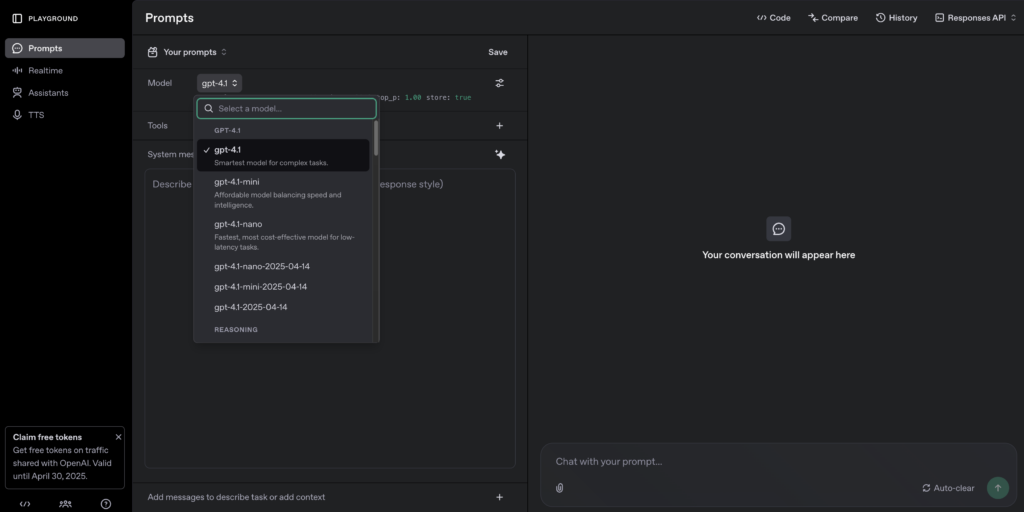Generate system message with sparkle icon

click(500, 154)
